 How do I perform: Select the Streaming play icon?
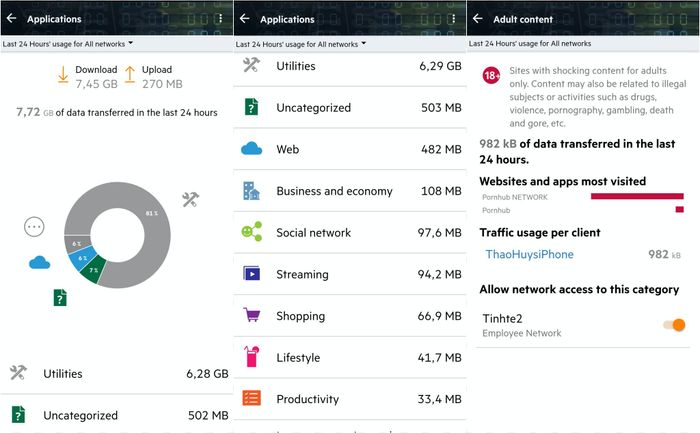pyautogui.click(x=252, y=273)
